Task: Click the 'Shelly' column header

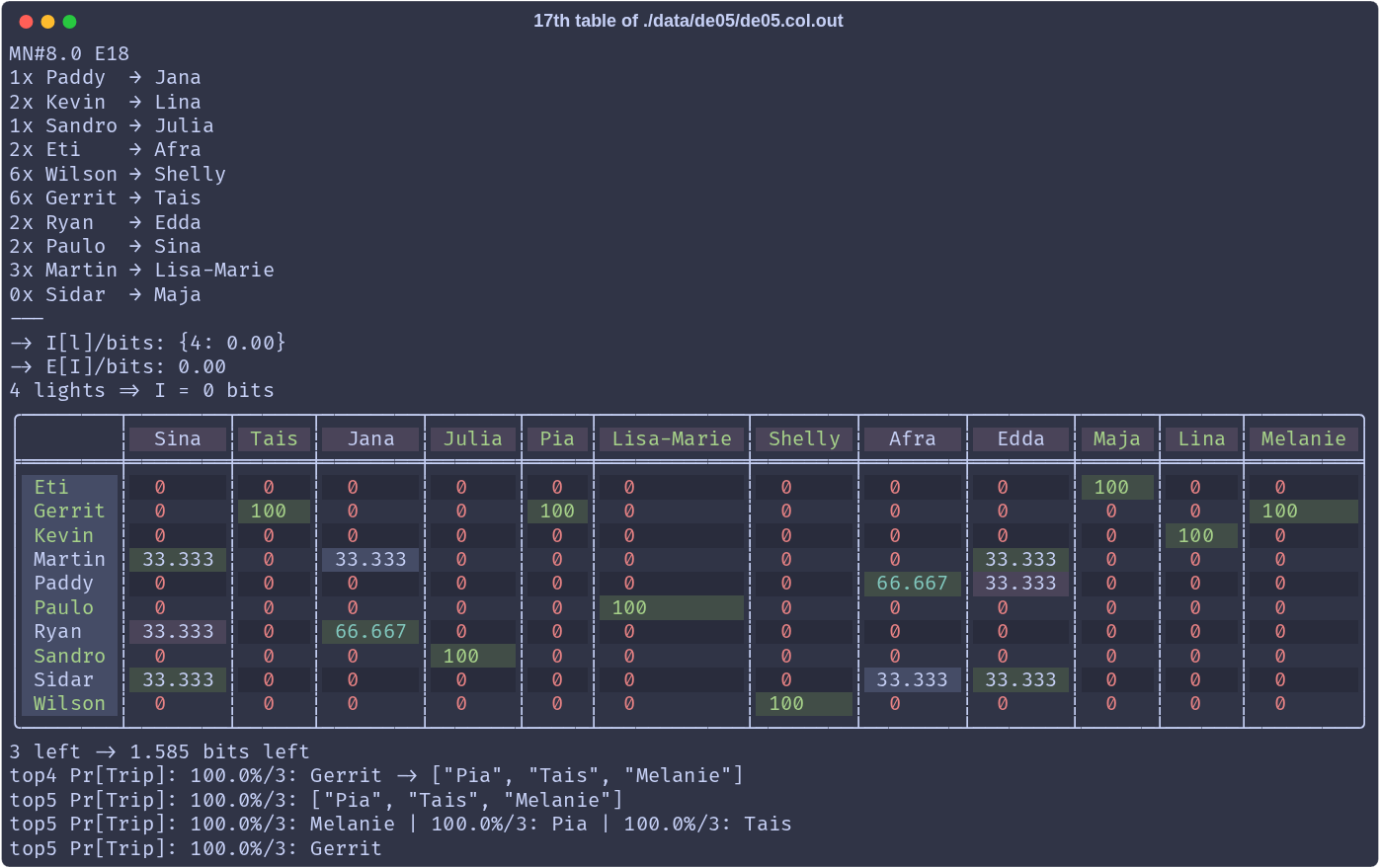Action: (x=804, y=438)
